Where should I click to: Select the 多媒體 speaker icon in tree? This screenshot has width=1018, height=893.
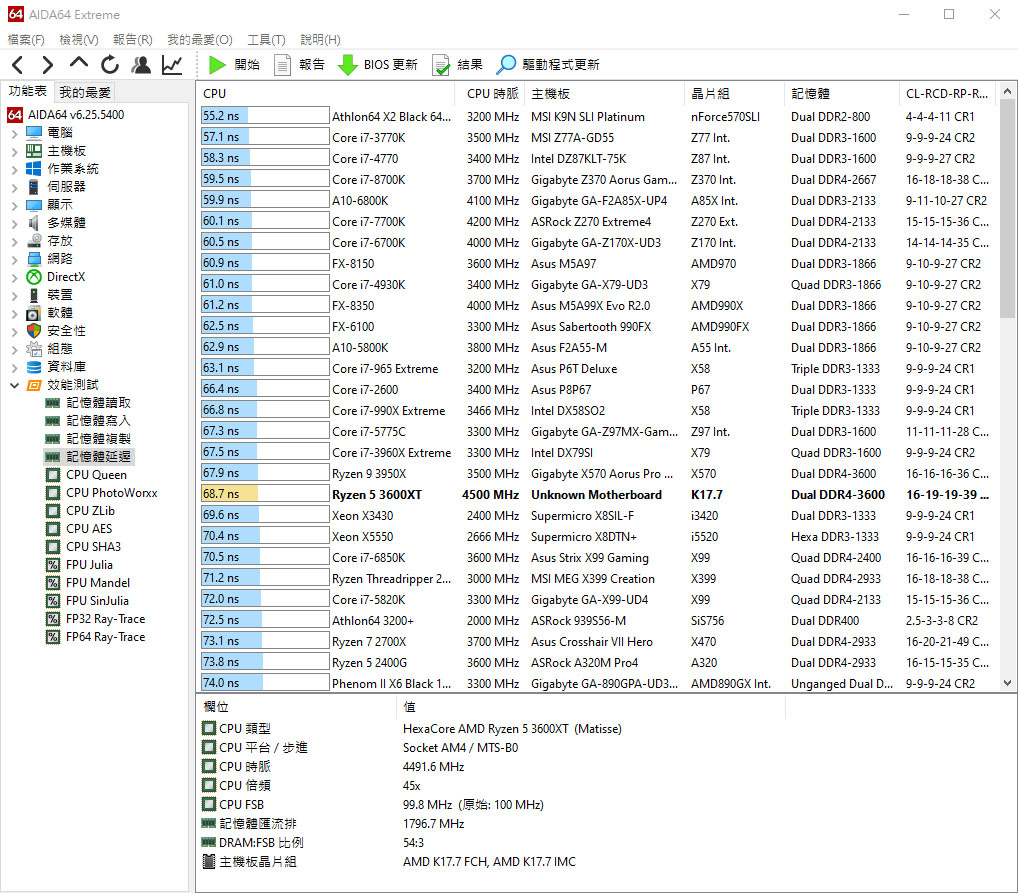34,223
